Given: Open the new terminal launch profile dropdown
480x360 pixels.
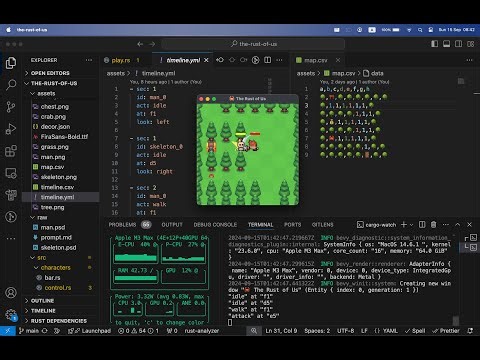Looking at the screenshot, I should (412, 225).
